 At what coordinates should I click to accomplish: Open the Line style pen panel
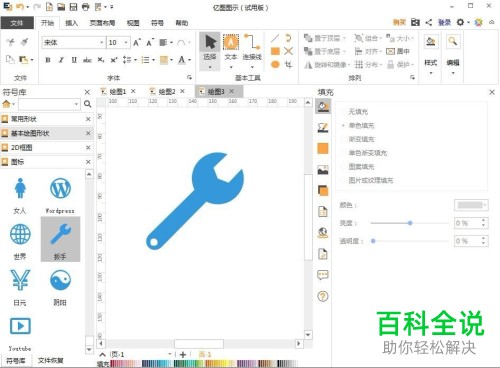(323, 128)
